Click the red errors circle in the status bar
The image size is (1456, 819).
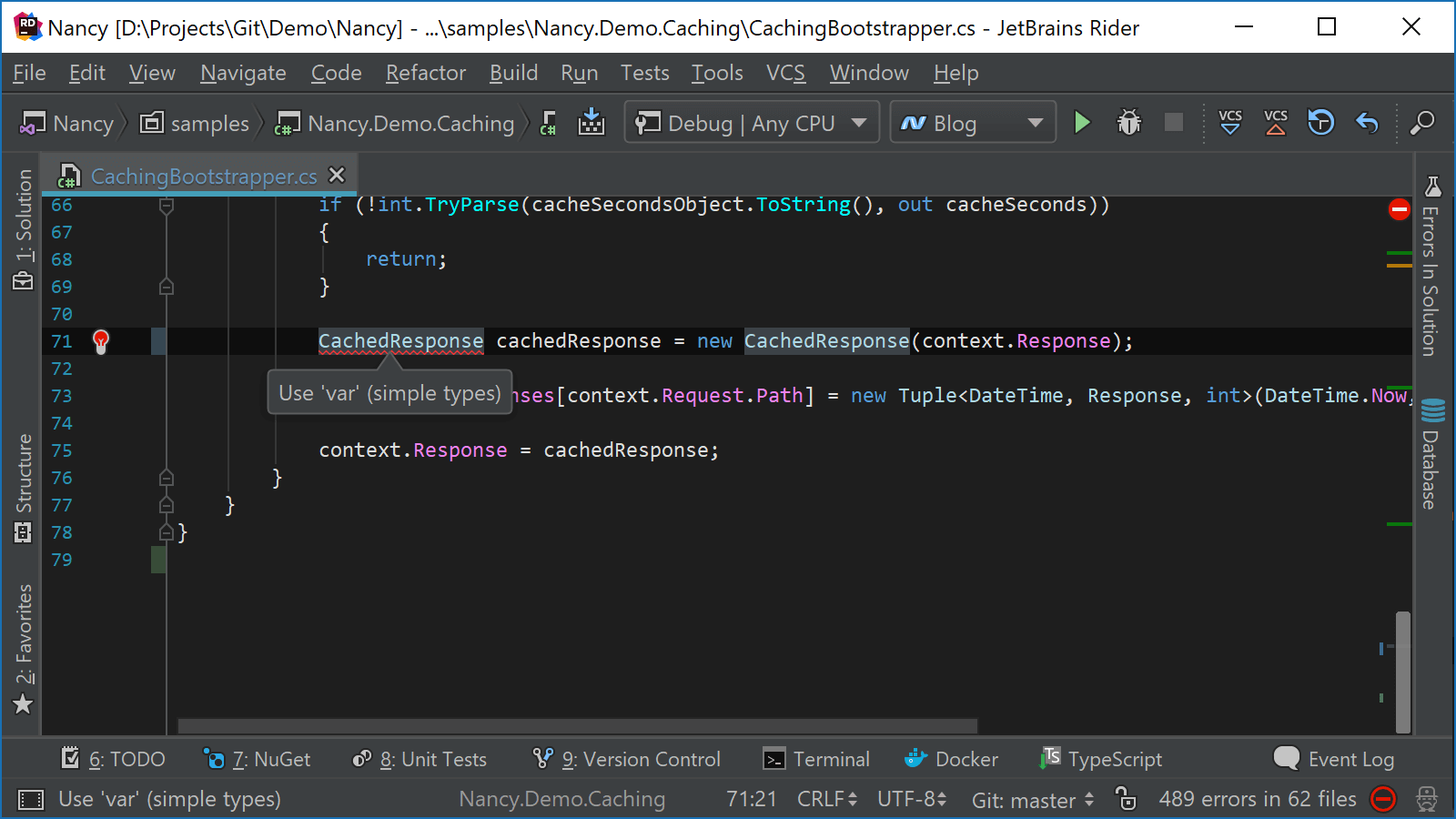coord(1383,799)
